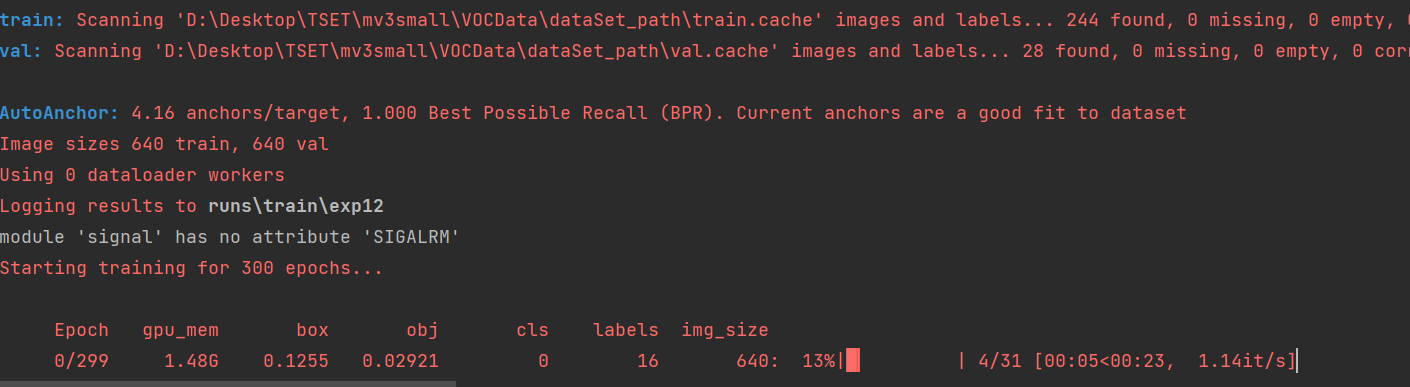The image size is (1410, 387).
Task: Click the blue 'train:' label
Action: tap(31, 19)
